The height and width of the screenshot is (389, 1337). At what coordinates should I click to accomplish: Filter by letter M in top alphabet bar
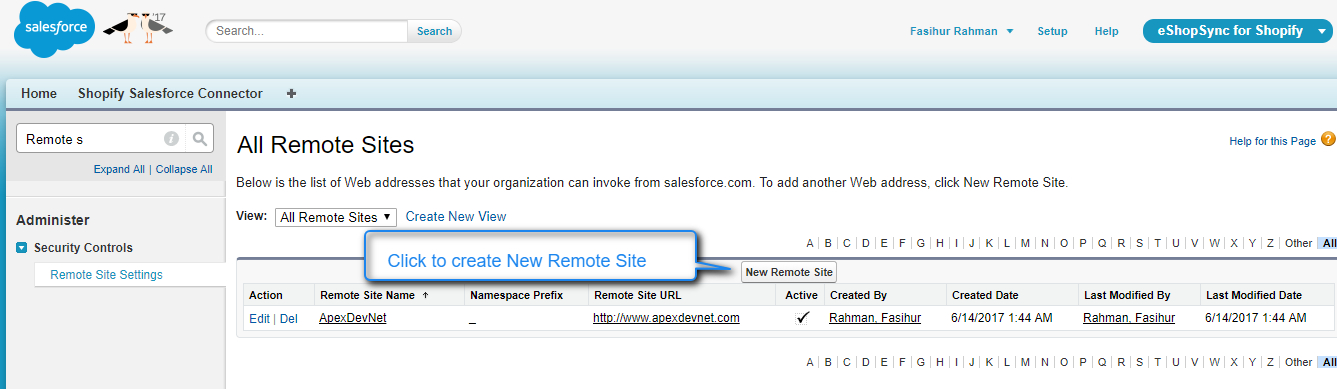click(1025, 243)
